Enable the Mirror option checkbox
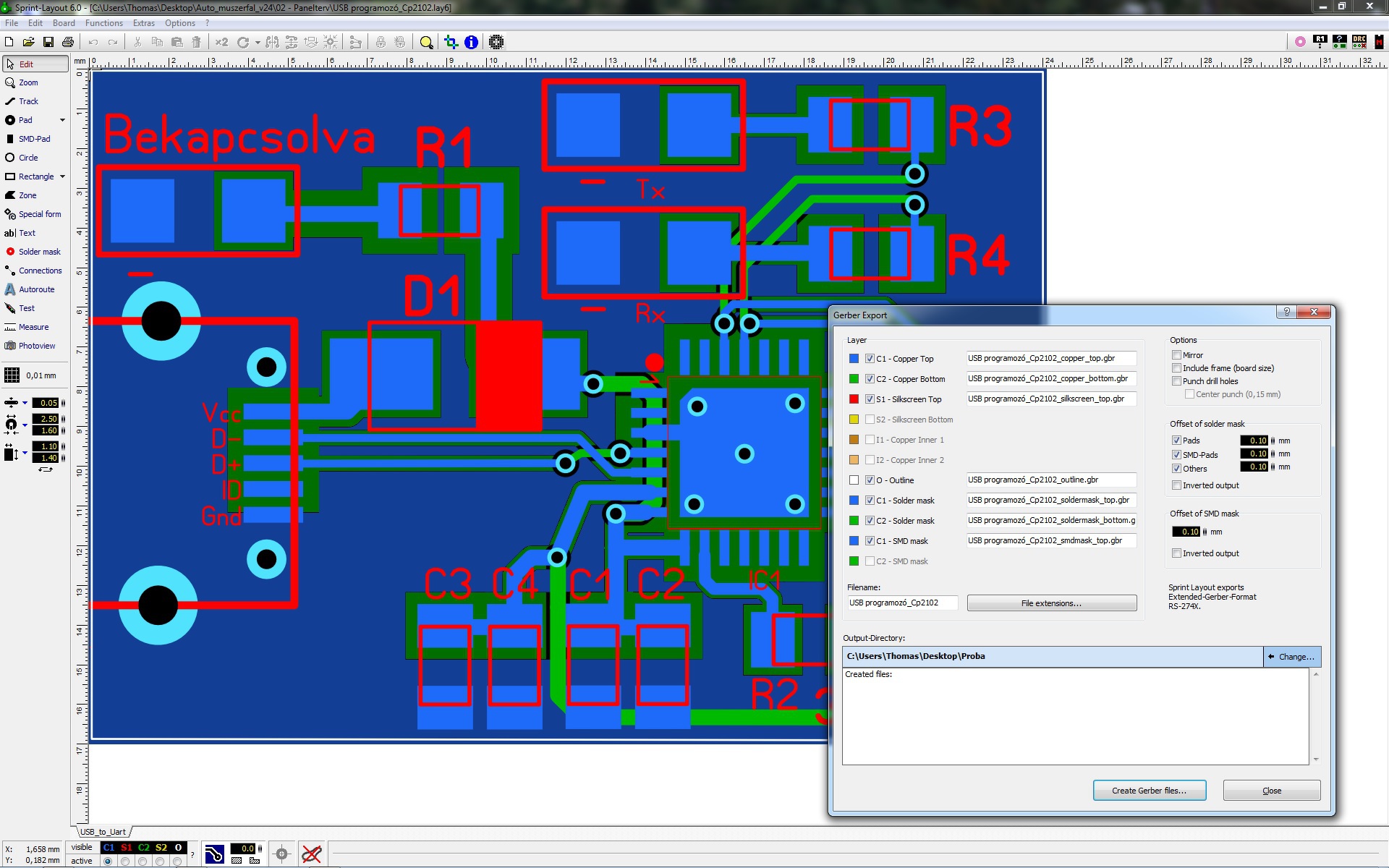 [1177, 355]
